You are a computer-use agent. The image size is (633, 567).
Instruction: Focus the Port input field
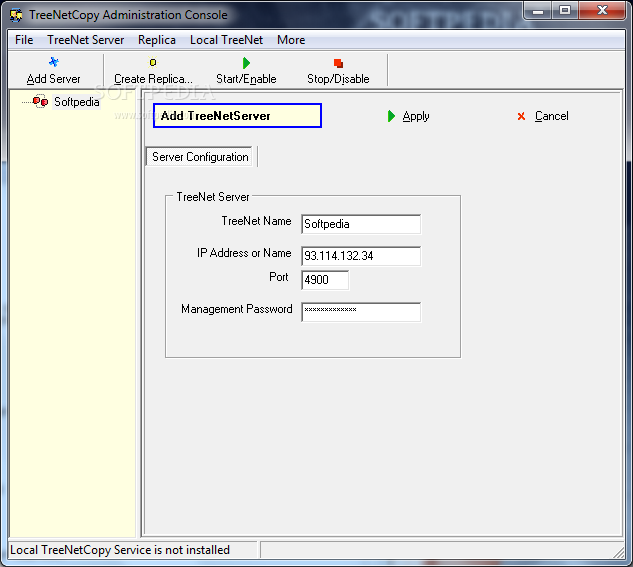point(325,280)
